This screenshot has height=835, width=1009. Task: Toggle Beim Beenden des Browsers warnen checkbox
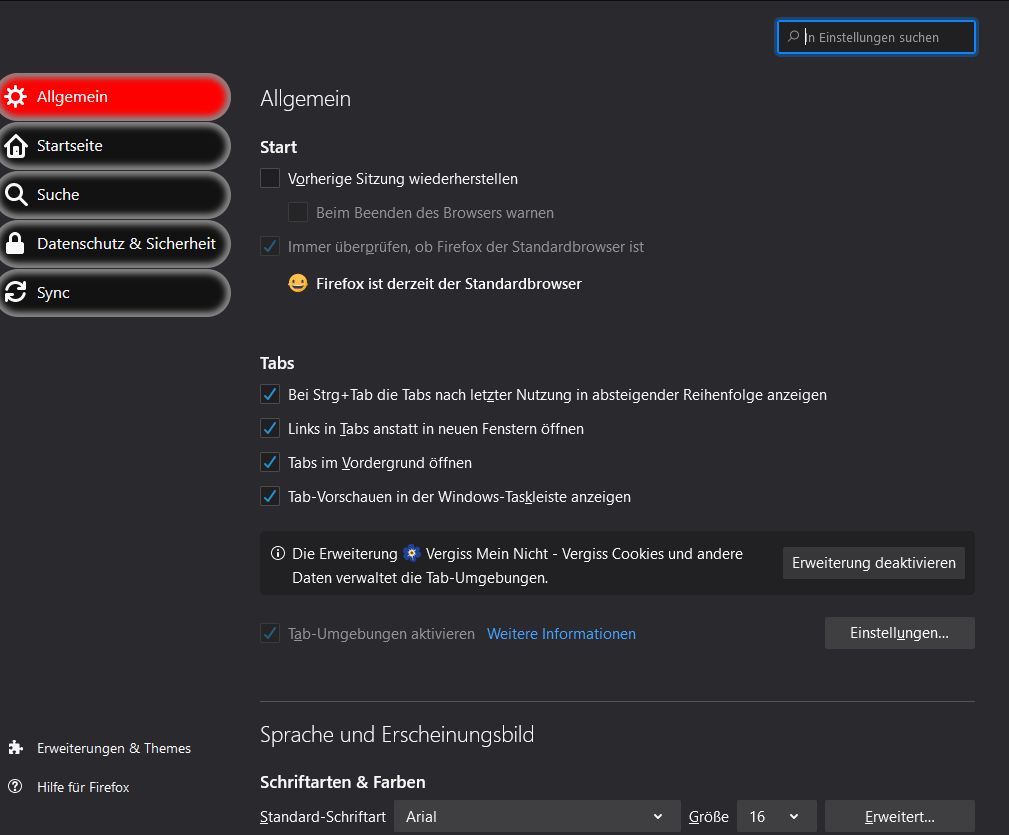pos(298,212)
